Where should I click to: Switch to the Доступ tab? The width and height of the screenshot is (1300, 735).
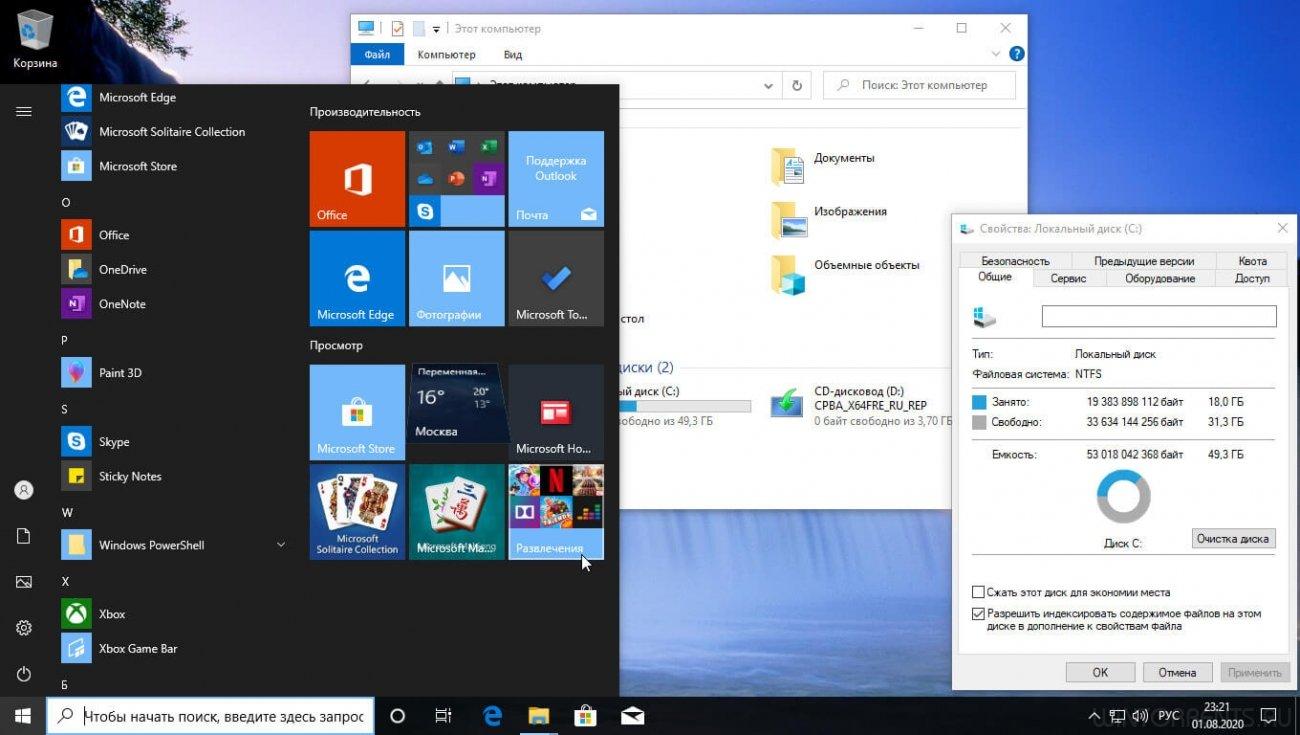coord(1252,279)
